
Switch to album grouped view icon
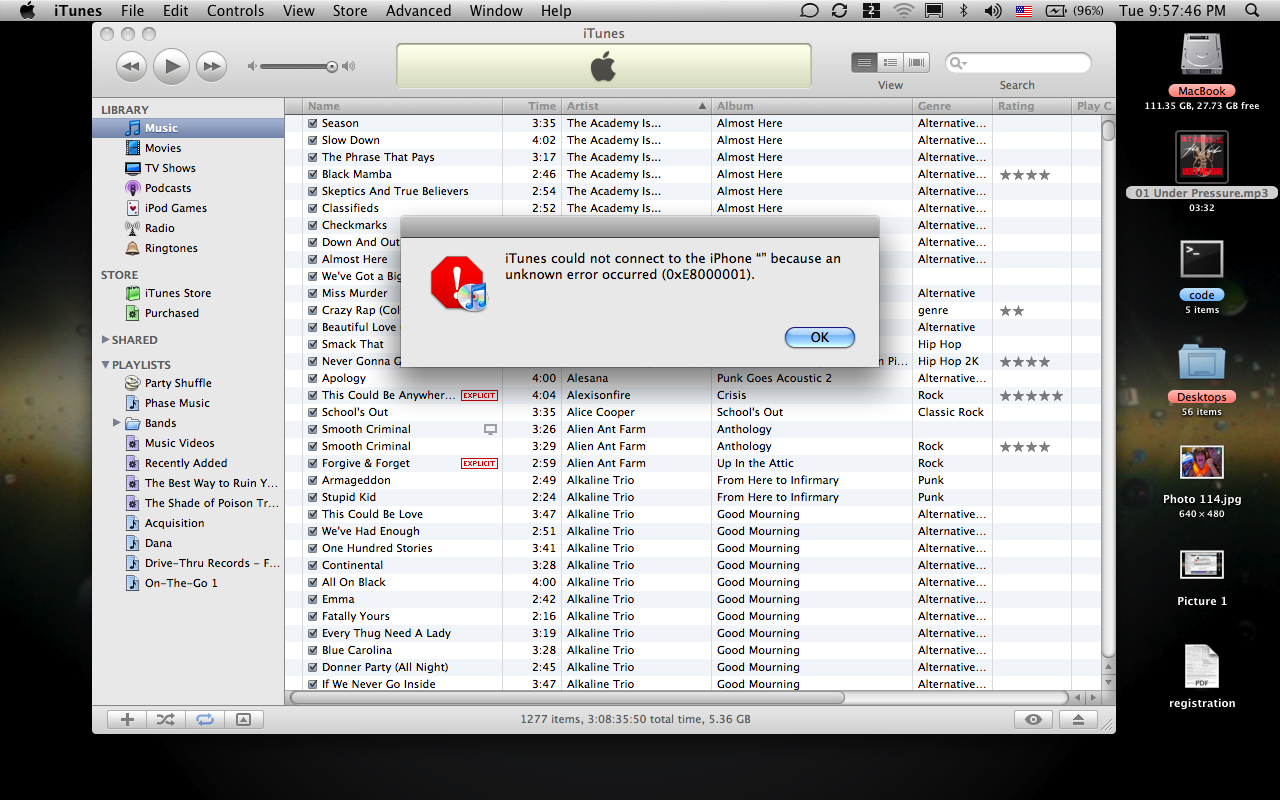890,63
